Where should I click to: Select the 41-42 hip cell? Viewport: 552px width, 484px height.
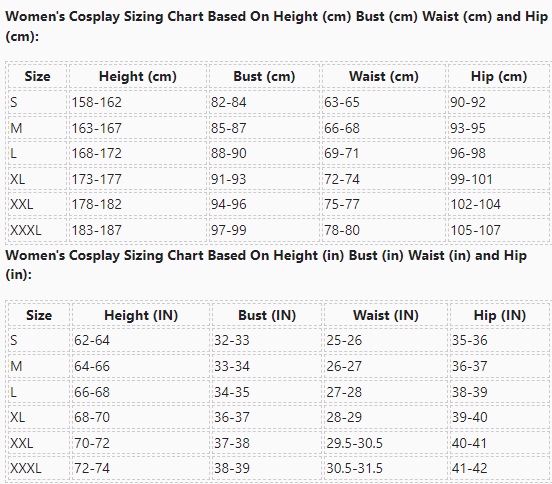(500, 469)
